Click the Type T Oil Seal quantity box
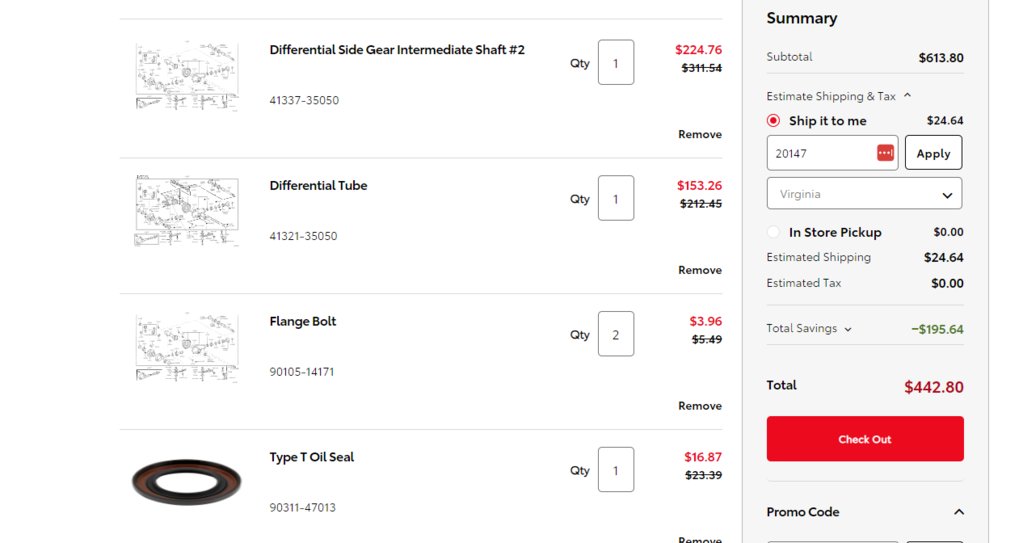The height and width of the screenshot is (543, 1023). [616, 469]
